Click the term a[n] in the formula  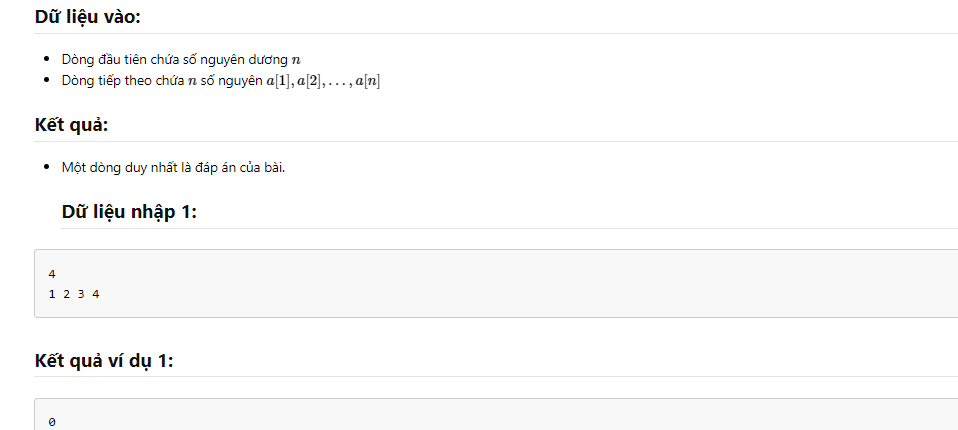pyautogui.click(x=369, y=82)
